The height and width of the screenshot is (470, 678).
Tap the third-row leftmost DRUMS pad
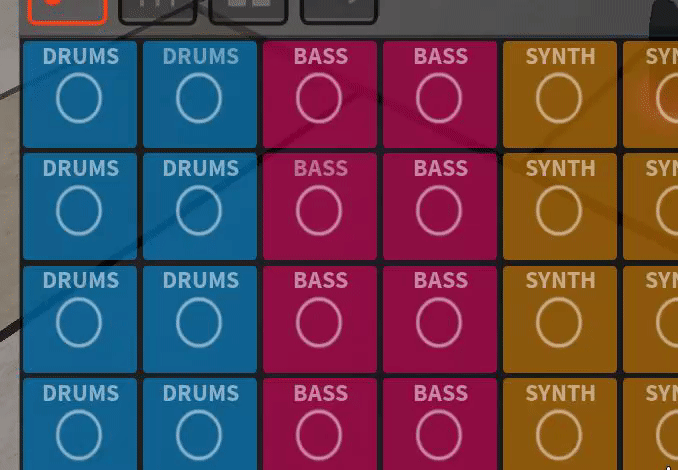click(80, 319)
